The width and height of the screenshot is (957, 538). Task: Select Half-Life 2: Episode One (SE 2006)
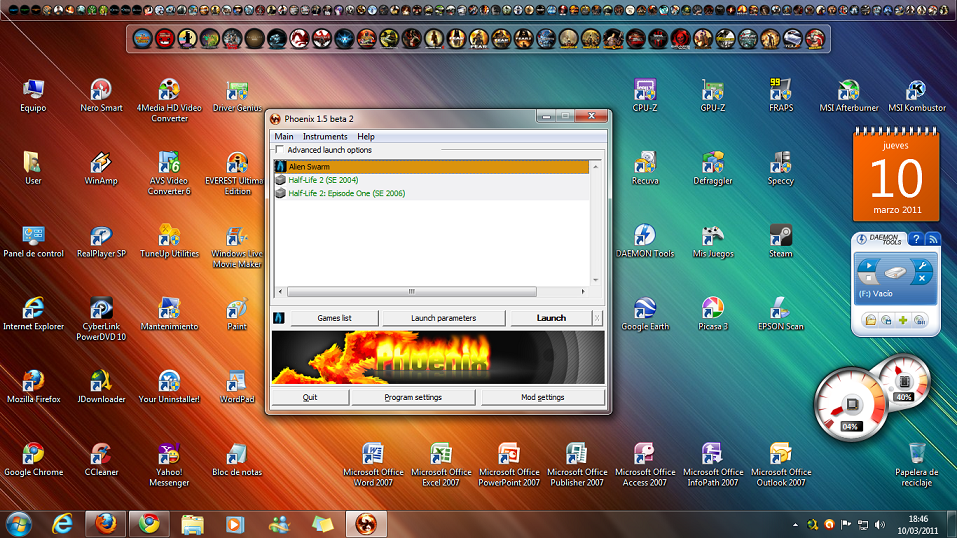[x=432, y=193]
